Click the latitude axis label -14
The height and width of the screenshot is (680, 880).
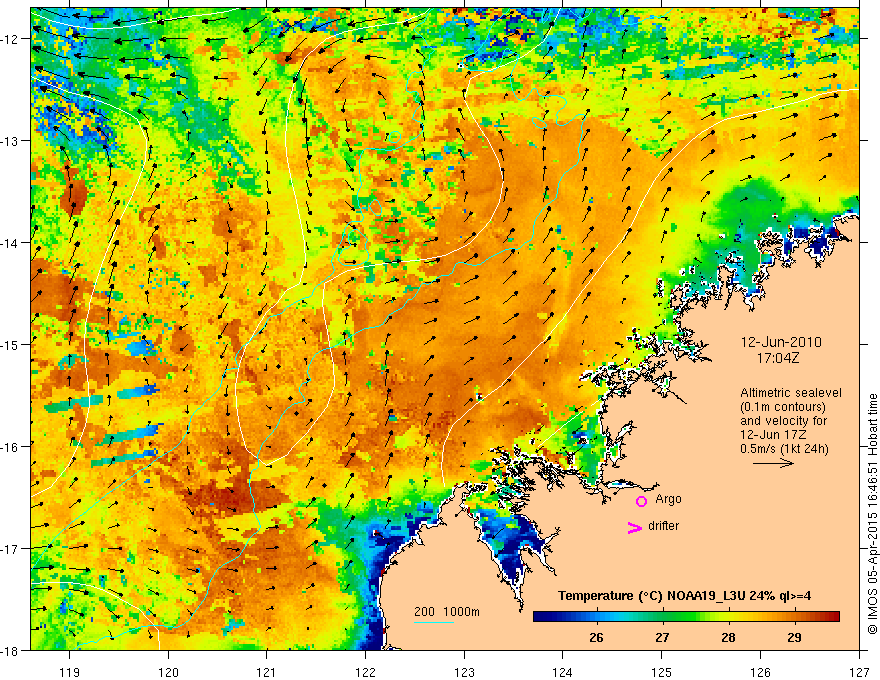tap(11, 243)
